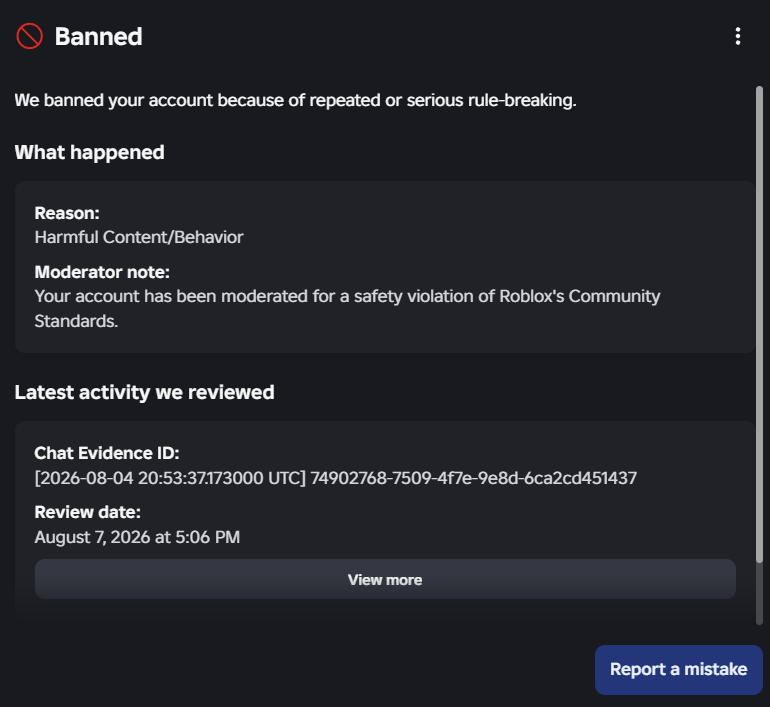Click the Review date label
770x707 pixels.
click(87, 512)
